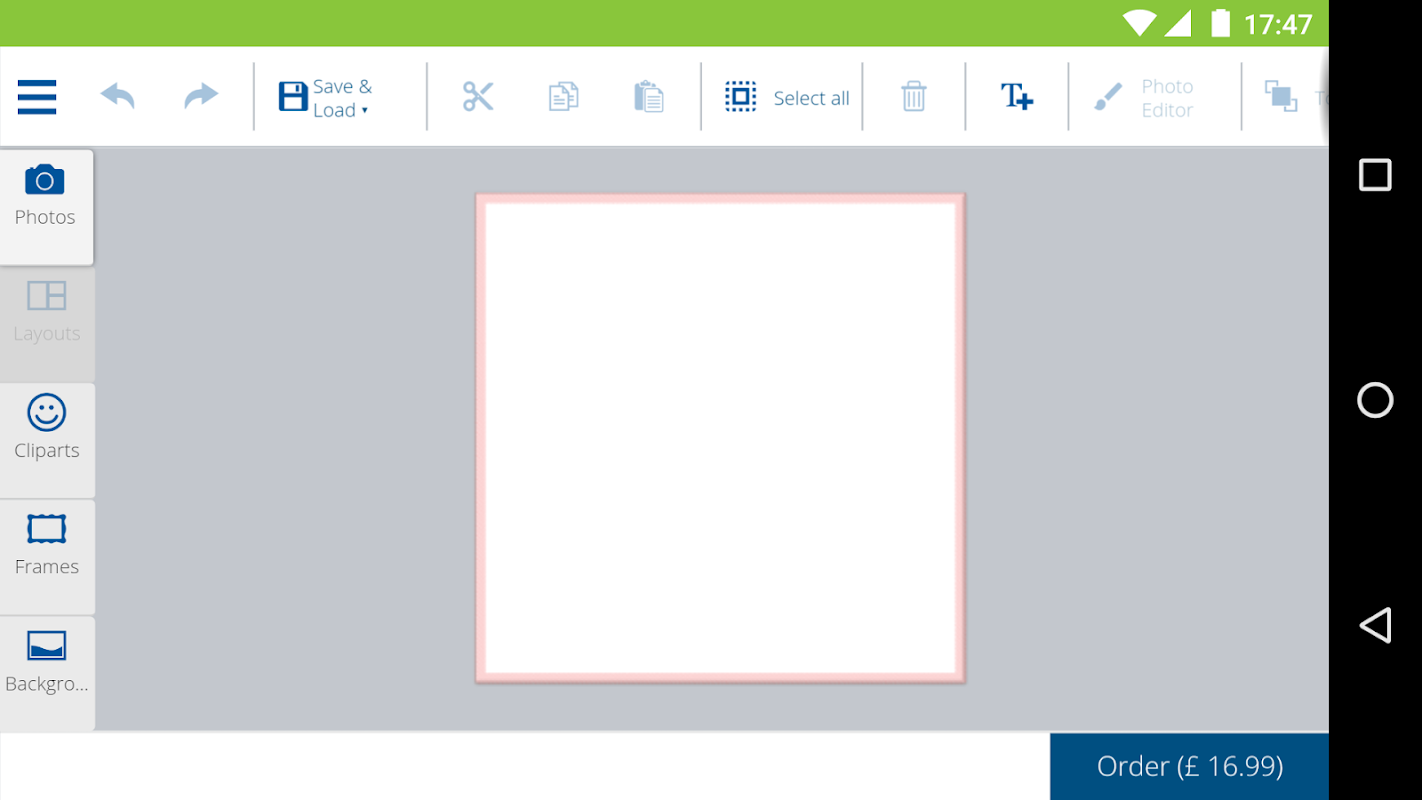Screen dimensions: 1422x800
Task: Click the Select all button
Action: click(x=787, y=97)
